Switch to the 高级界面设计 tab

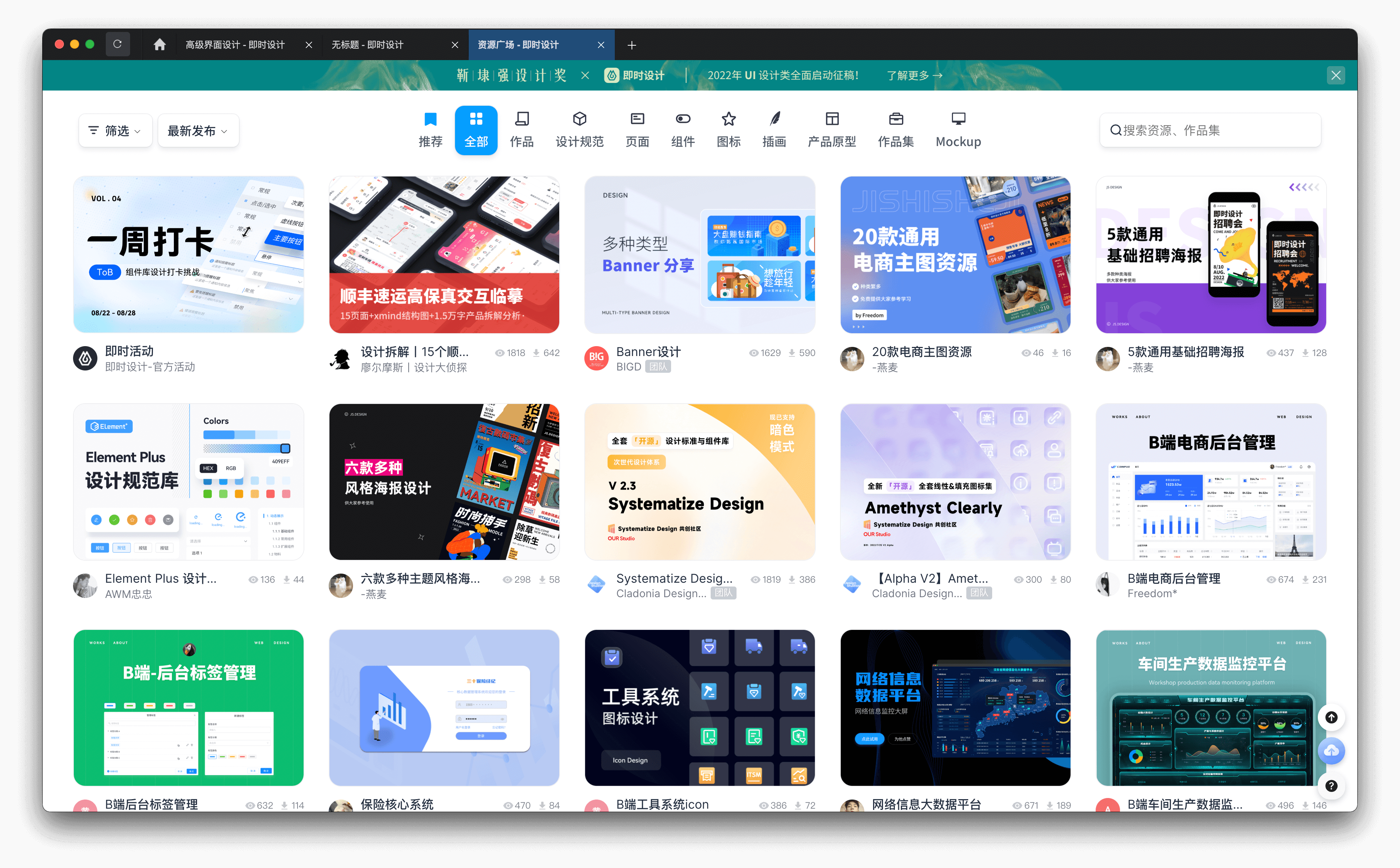tap(235, 45)
